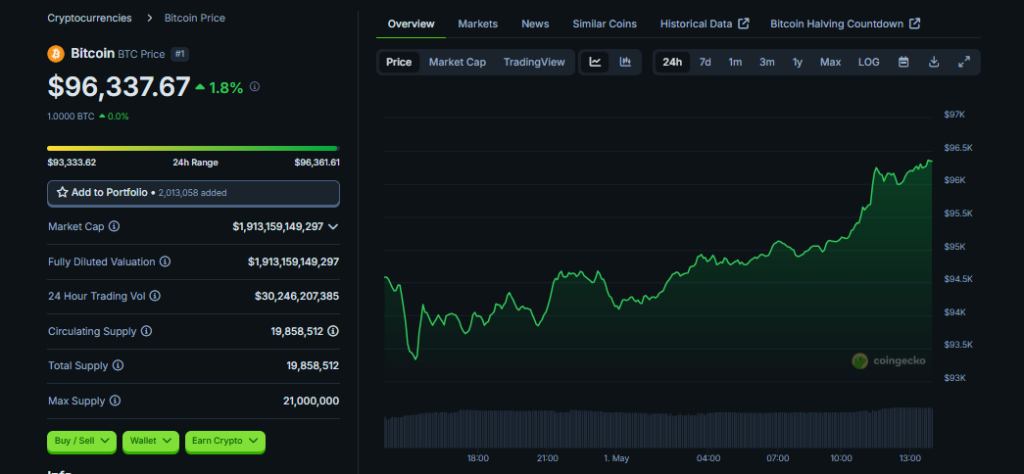
Task: Select the TradingView chart mode
Action: coord(534,62)
